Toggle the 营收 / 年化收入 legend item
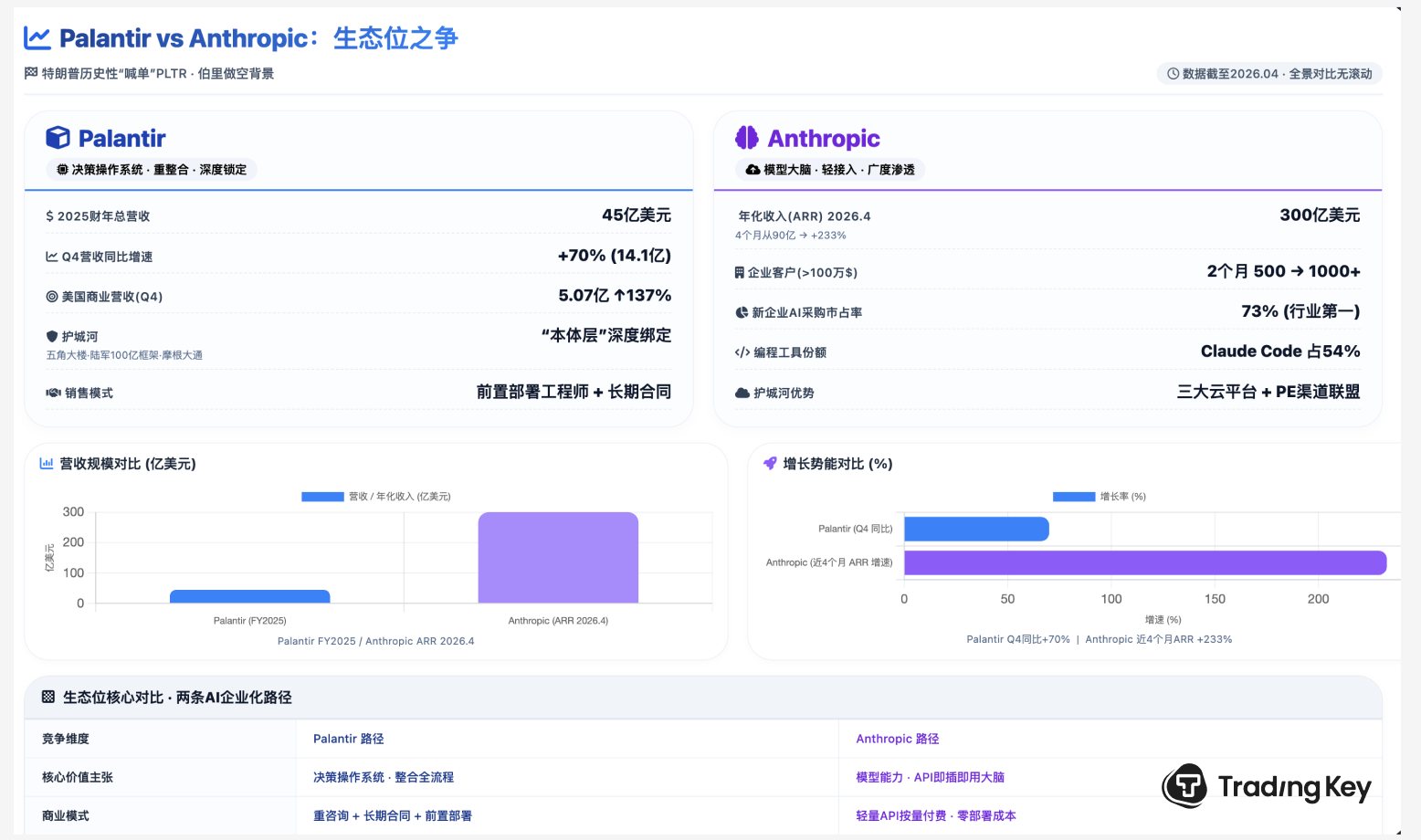Image resolution: width=1421 pixels, height=840 pixels. (376, 497)
